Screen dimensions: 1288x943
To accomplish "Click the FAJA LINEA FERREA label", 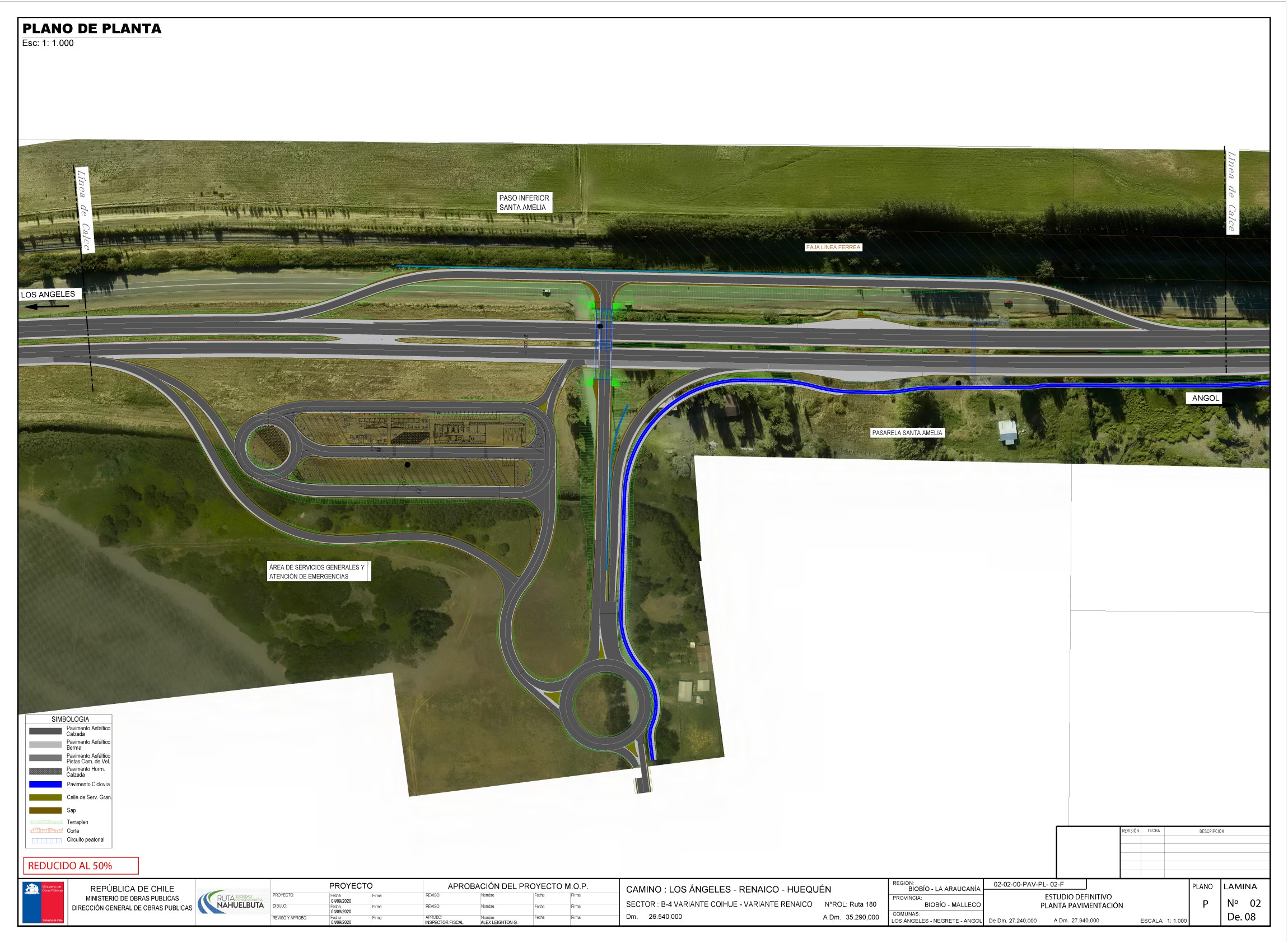I will 833,248.
